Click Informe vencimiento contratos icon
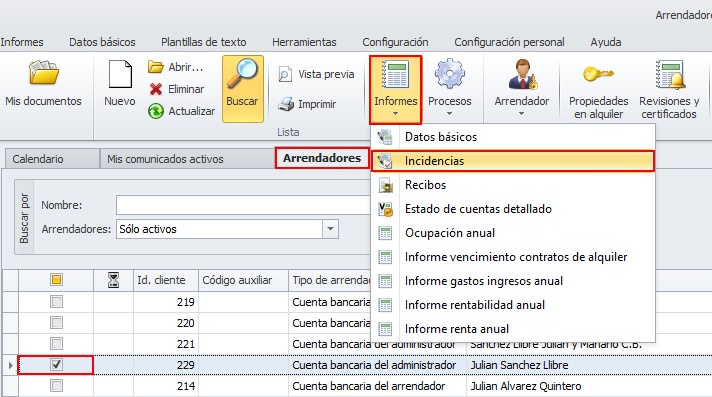 tap(385, 257)
